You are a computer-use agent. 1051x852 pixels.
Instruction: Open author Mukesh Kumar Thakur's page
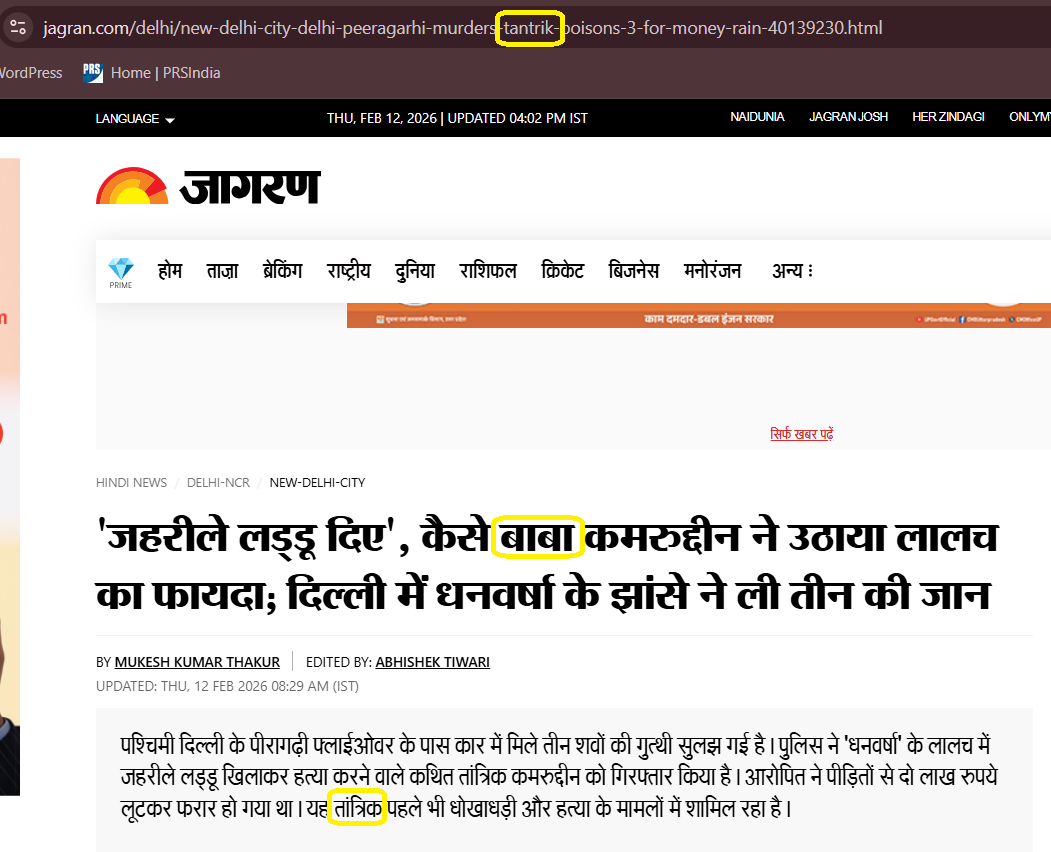tap(197, 662)
